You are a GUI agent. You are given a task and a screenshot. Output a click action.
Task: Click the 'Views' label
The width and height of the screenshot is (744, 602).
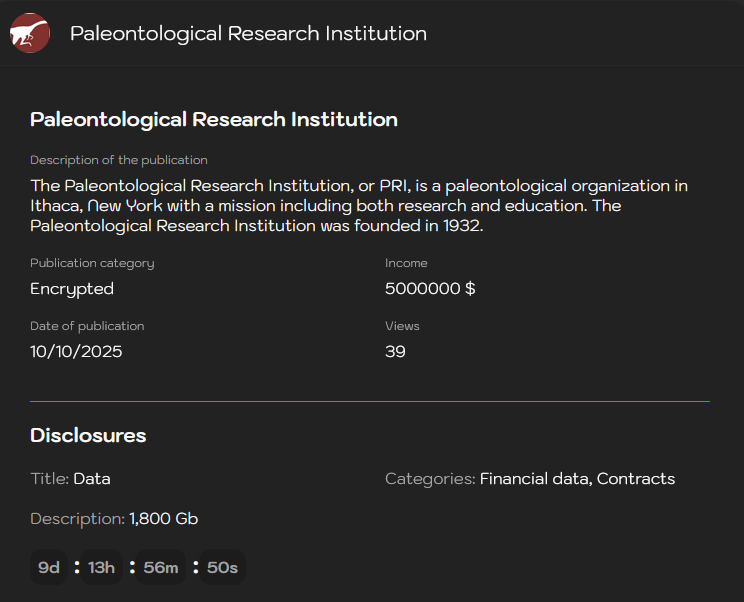(x=402, y=326)
